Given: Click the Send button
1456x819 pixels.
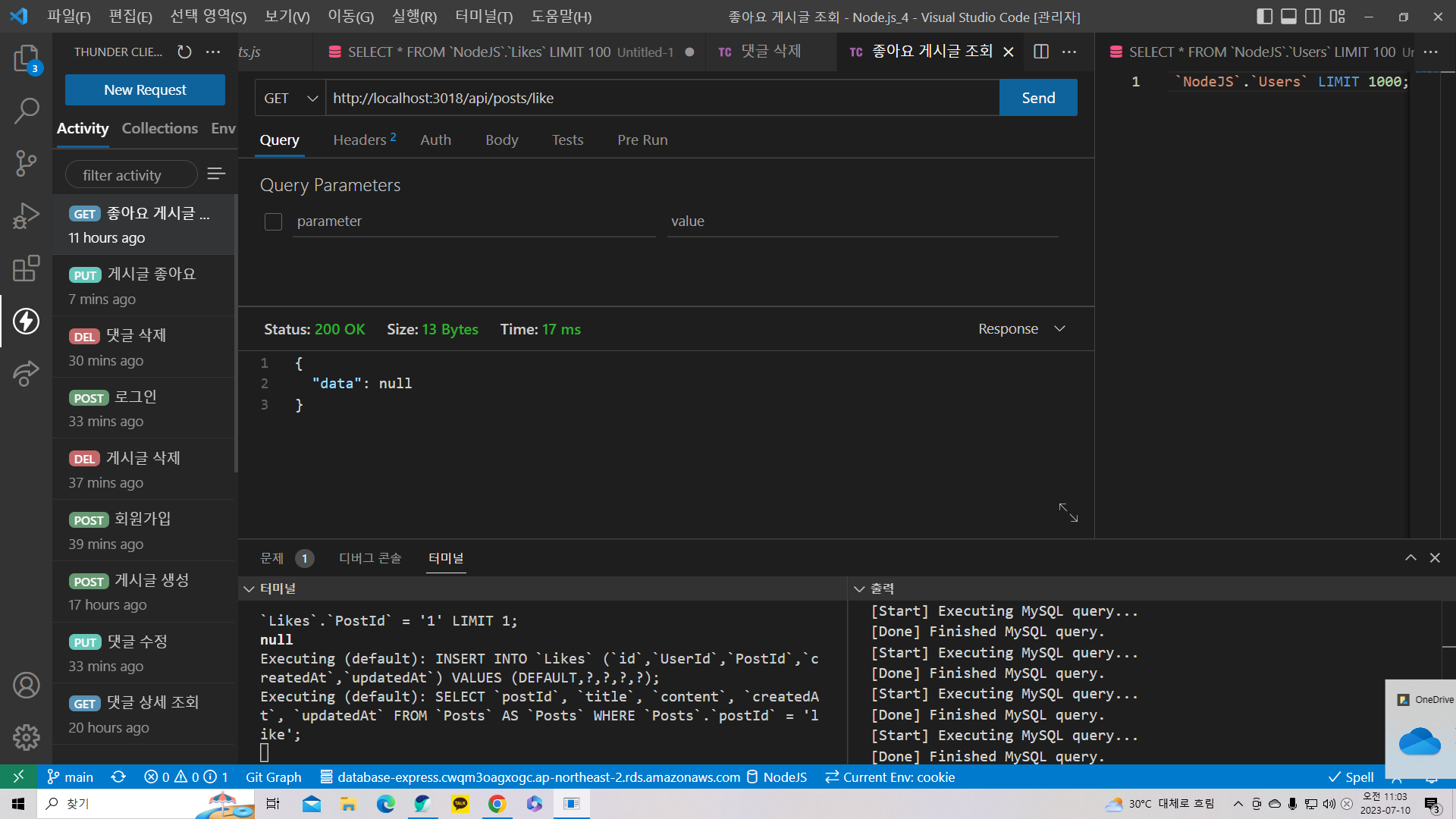Looking at the screenshot, I should (1037, 98).
